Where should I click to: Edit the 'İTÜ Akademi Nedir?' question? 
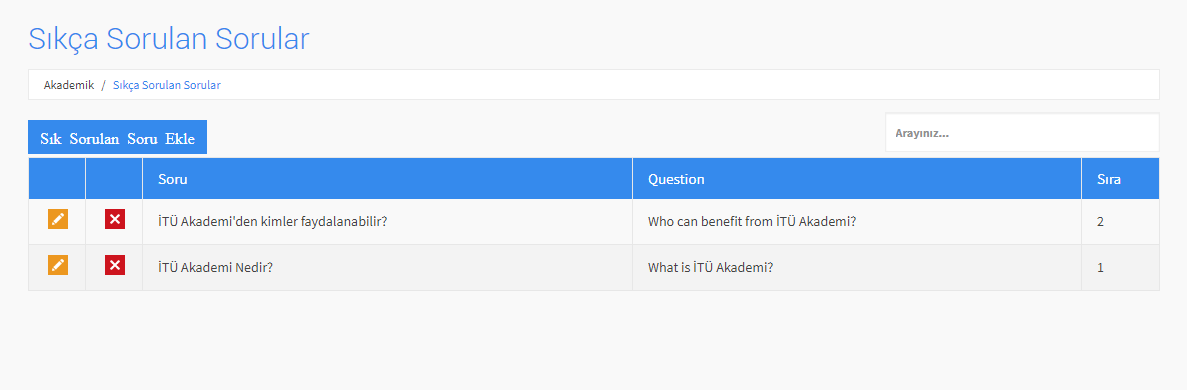[58, 265]
